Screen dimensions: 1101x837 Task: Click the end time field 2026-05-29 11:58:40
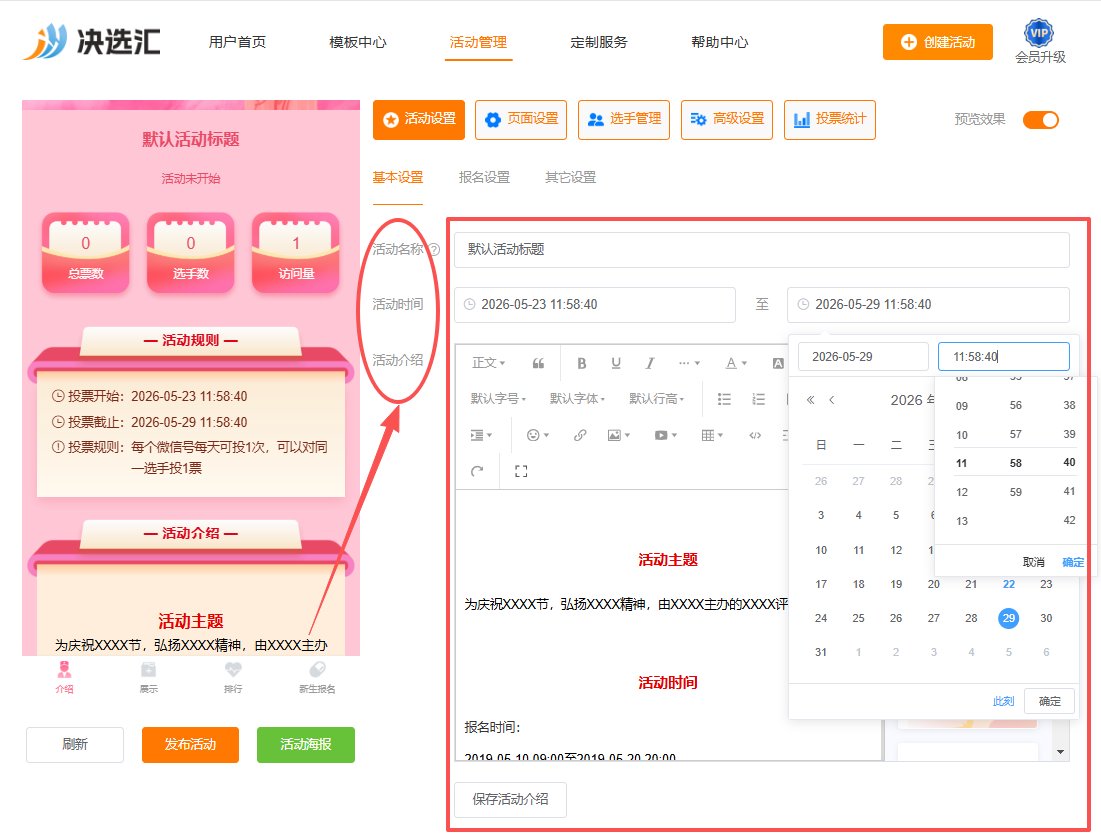click(928, 305)
